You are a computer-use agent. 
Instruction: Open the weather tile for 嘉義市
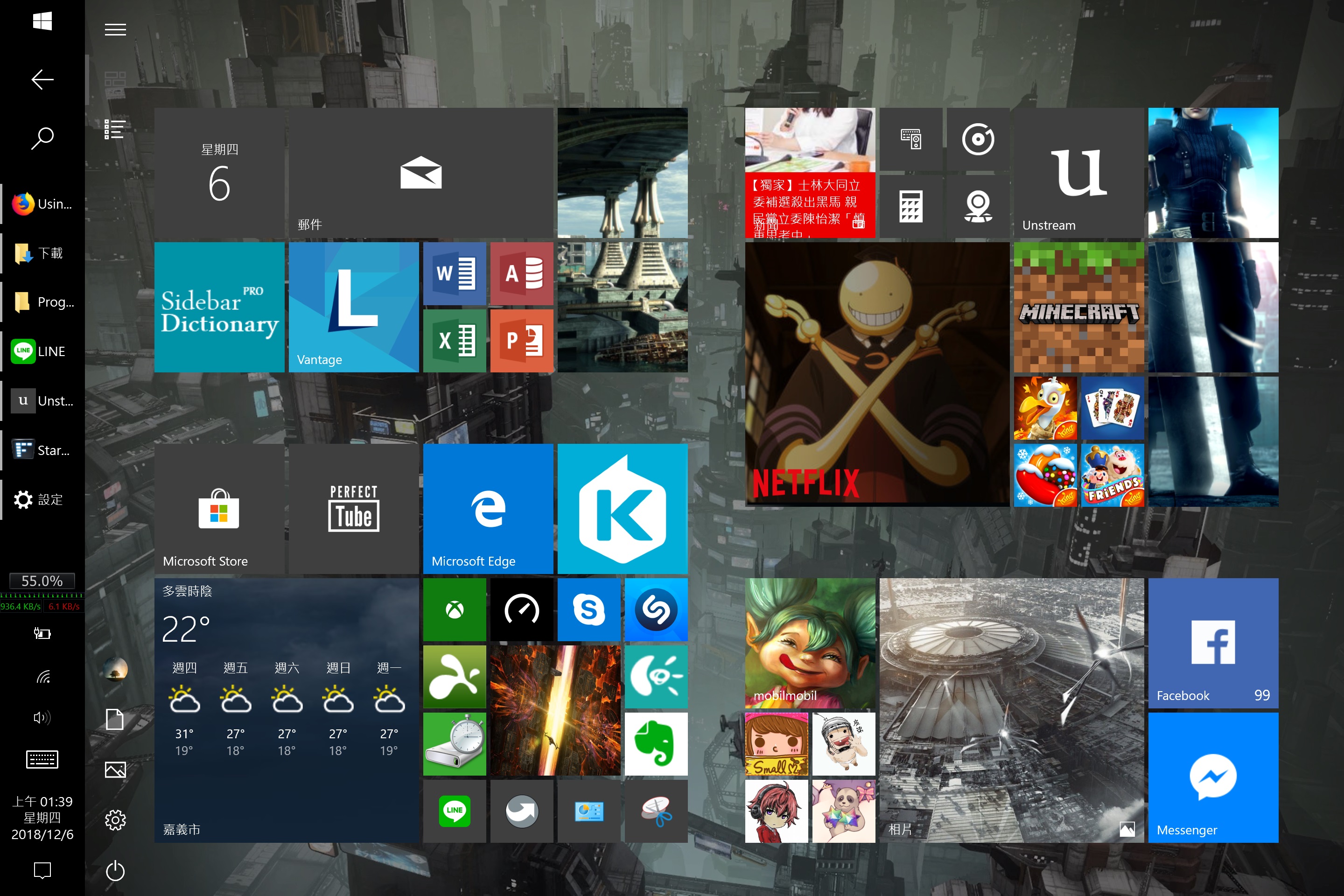(x=286, y=710)
